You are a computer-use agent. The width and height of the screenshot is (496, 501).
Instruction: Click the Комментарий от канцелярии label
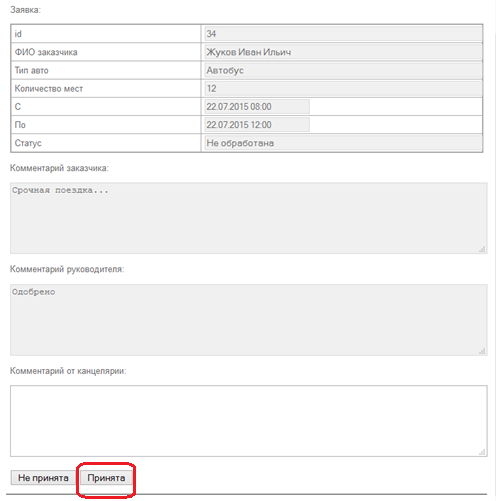68,371
